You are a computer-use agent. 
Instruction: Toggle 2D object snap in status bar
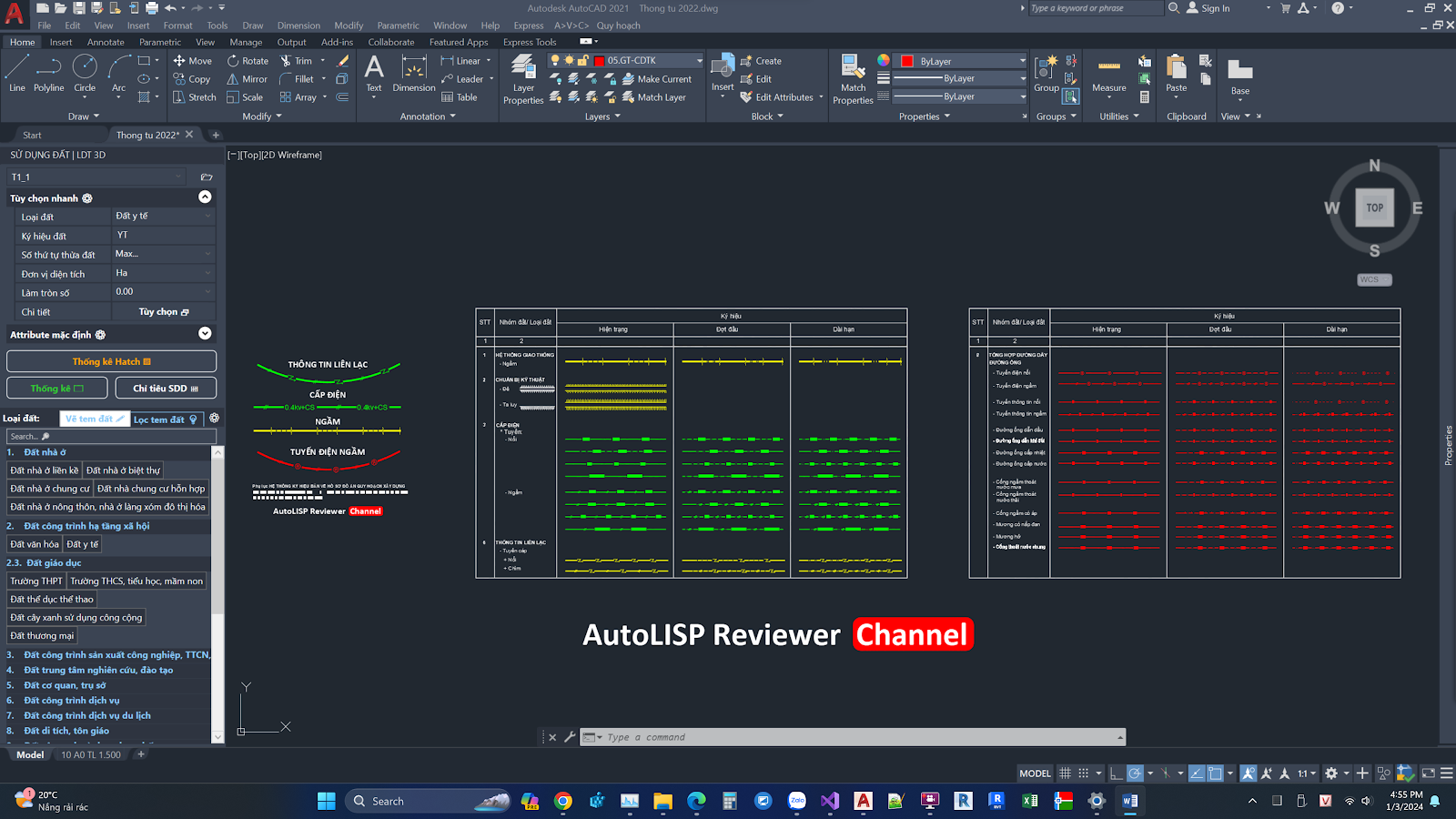[1215, 773]
